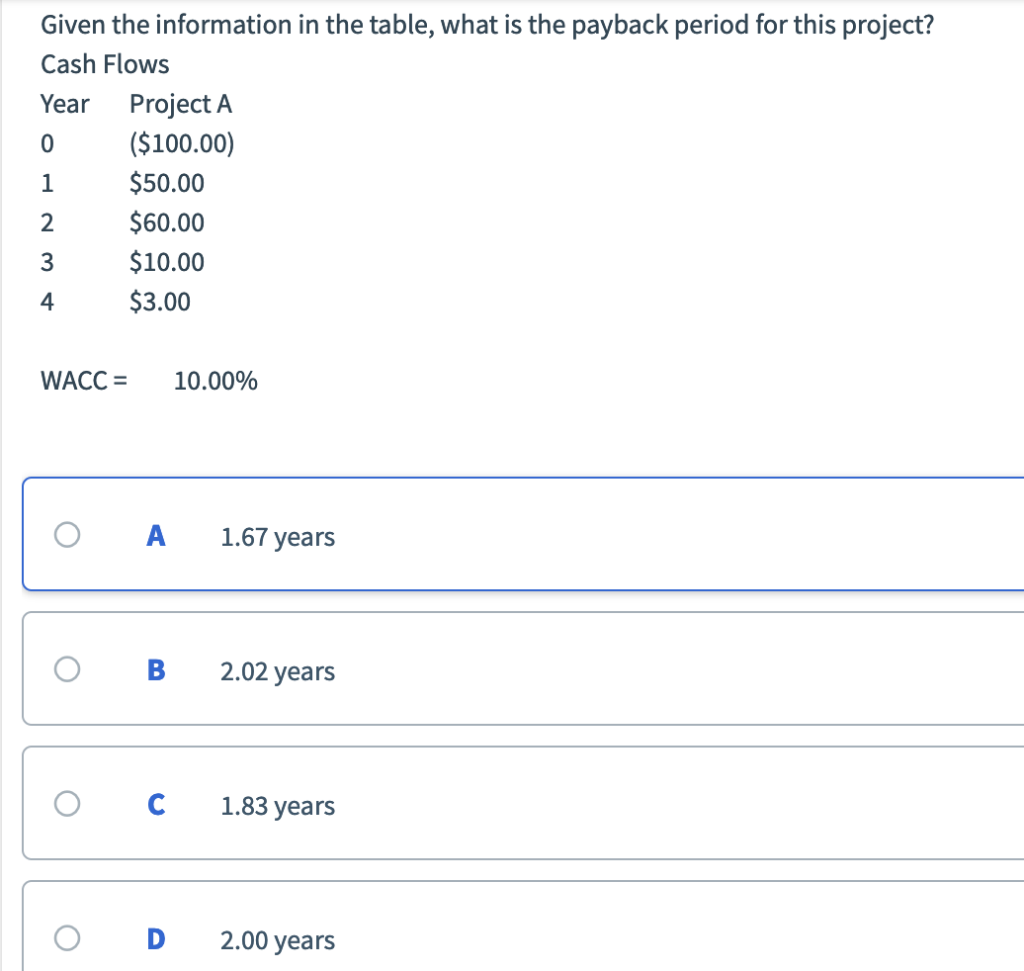Click the WACC value of 10.00%
This screenshot has width=1024, height=971.
(x=216, y=380)
